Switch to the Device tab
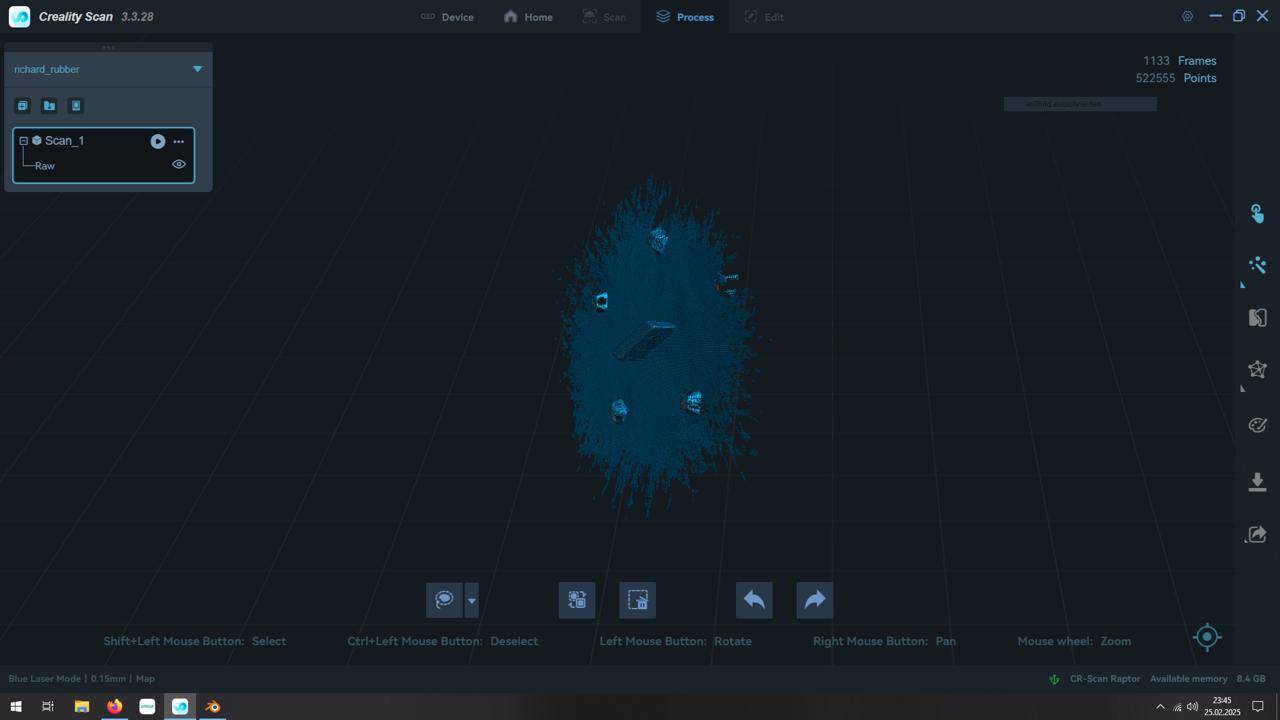The image size is (1280, 720). 447,17
